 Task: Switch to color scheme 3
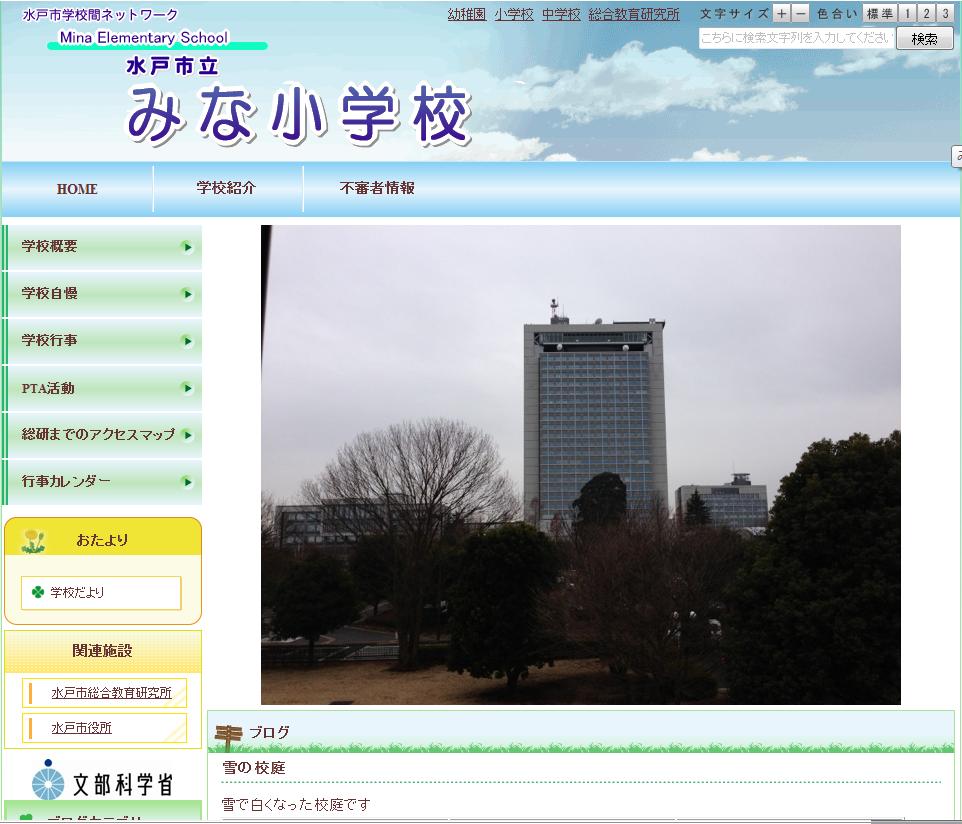click(x=945, y=13)
